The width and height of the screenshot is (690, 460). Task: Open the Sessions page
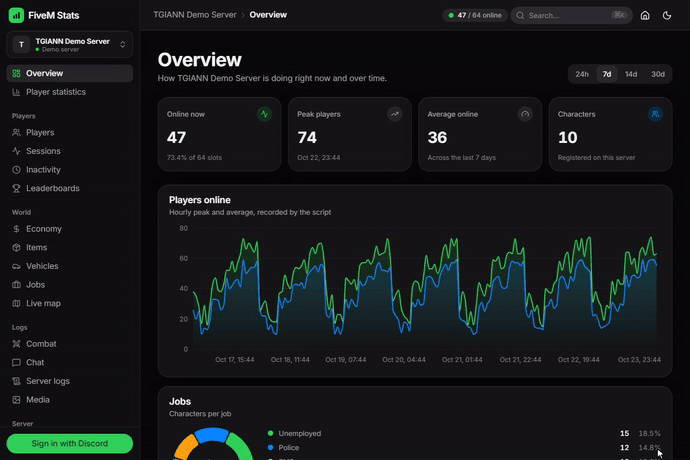pos(70,151)
